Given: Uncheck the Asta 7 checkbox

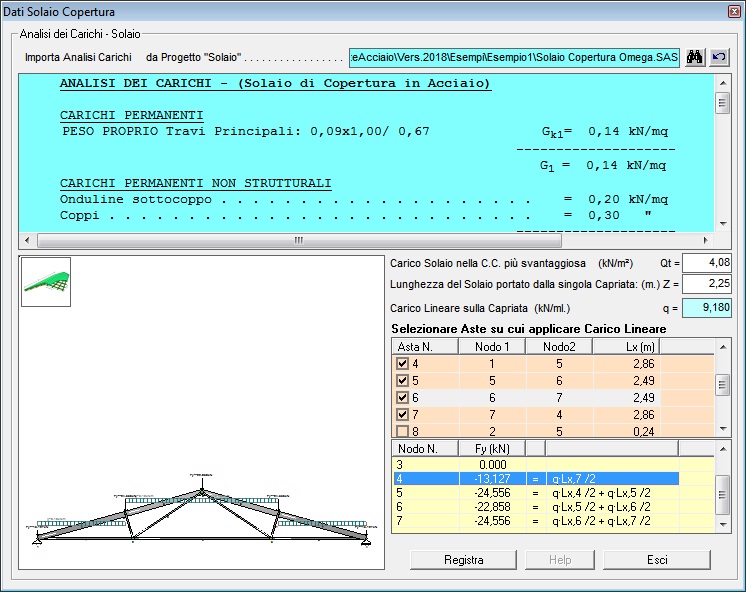Looking at the screenshot, I should (402, 414).
